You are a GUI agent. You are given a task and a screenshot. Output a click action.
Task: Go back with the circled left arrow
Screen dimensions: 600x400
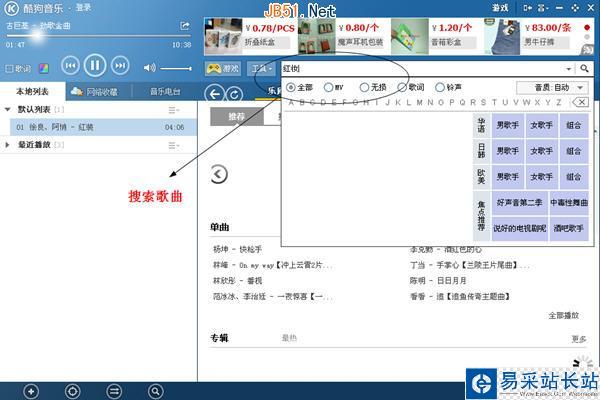[x=215, y=94]
